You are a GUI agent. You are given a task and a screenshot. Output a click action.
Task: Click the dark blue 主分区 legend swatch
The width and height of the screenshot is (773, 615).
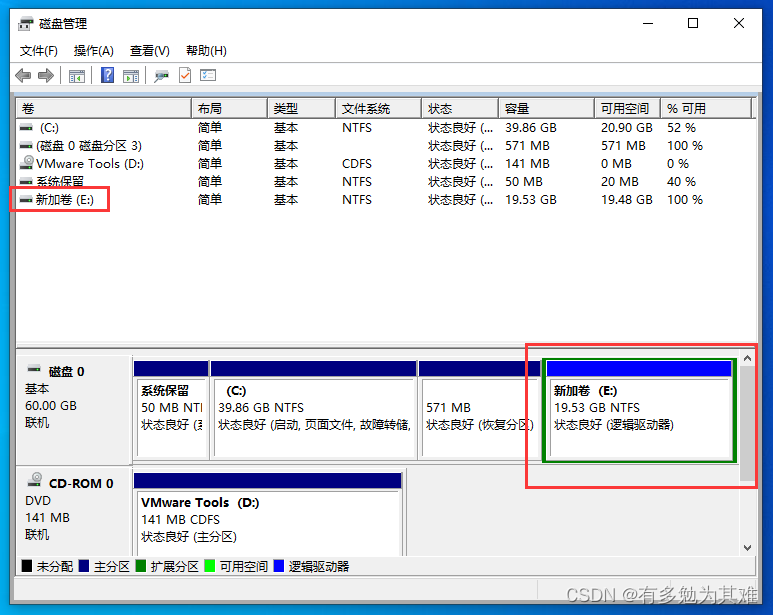pos(84,566)
